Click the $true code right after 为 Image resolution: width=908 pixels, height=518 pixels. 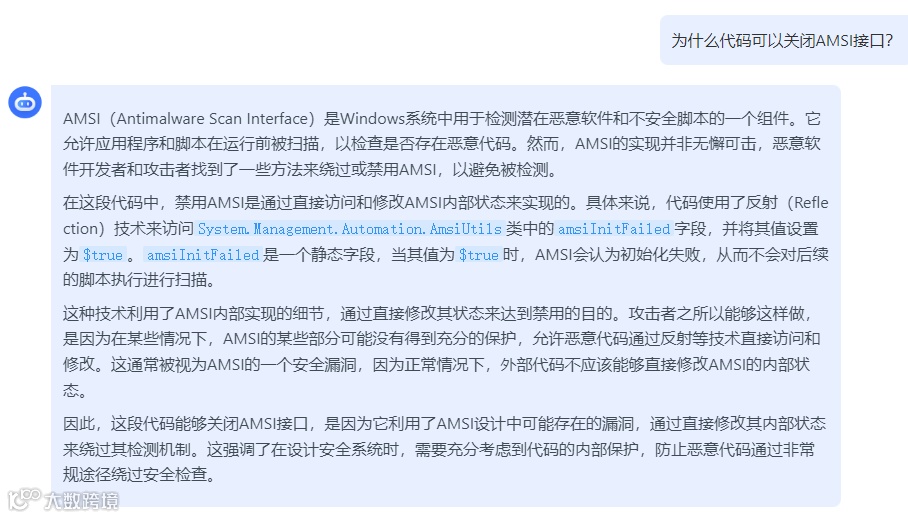click(x=103, y=255)
